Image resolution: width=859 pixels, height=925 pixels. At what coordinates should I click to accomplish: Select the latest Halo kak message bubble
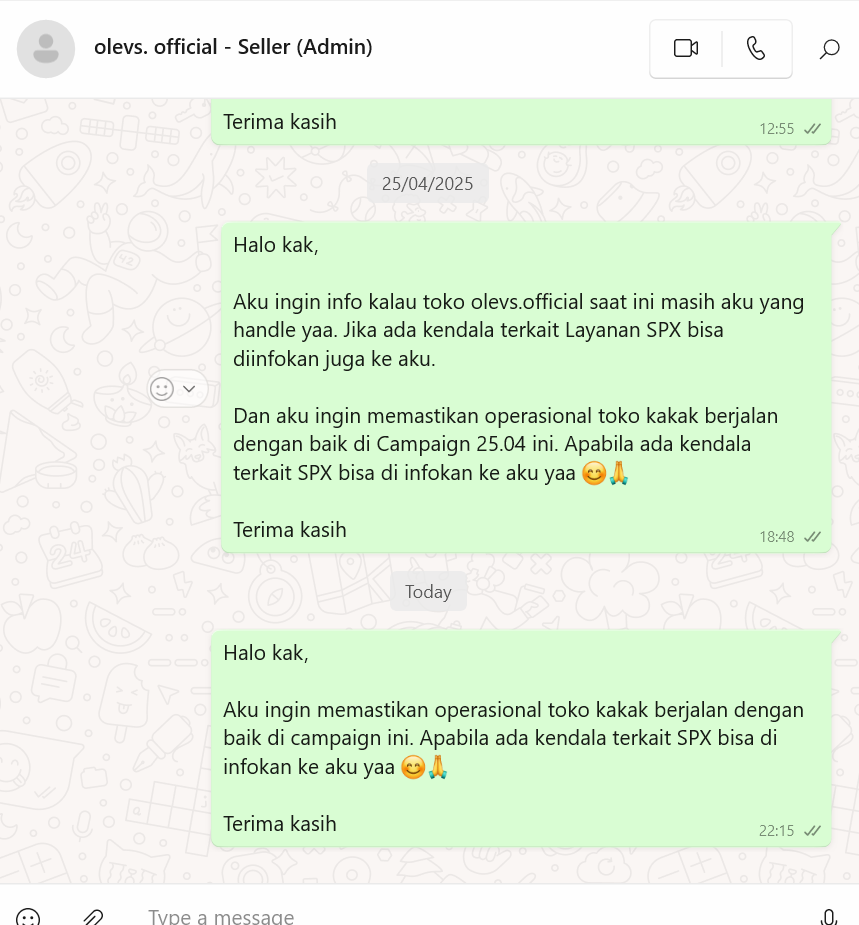(522, 738)
